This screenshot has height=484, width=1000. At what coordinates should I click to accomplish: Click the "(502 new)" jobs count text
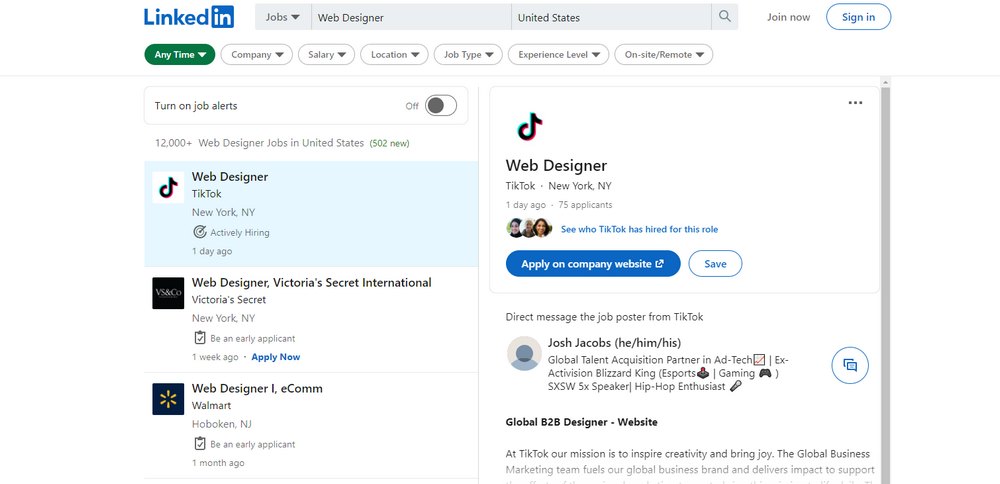[390, 143]
